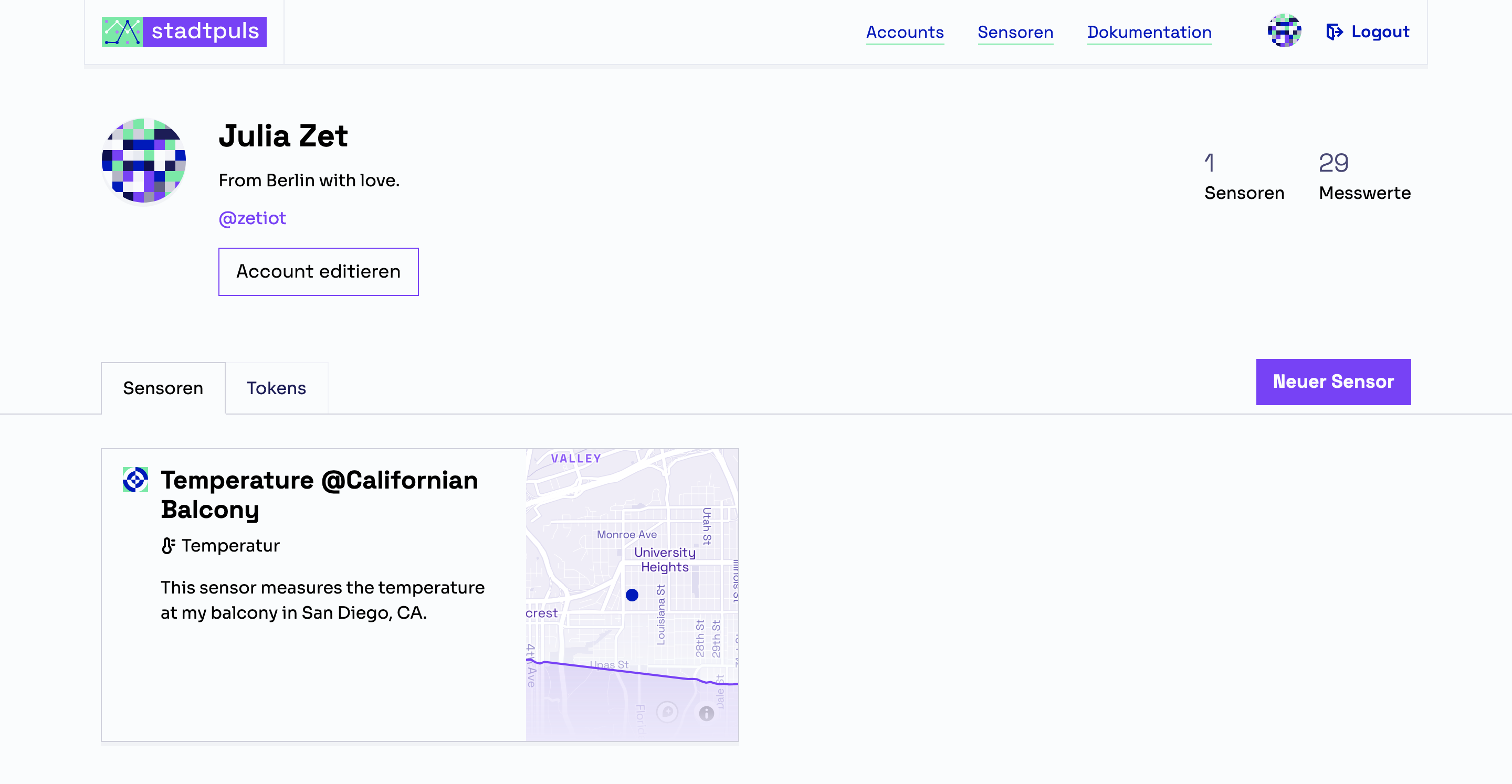This screenshot has width=1512, height=784.
Task: Switch to the Sensoren tab
Action: click(163, 388)
